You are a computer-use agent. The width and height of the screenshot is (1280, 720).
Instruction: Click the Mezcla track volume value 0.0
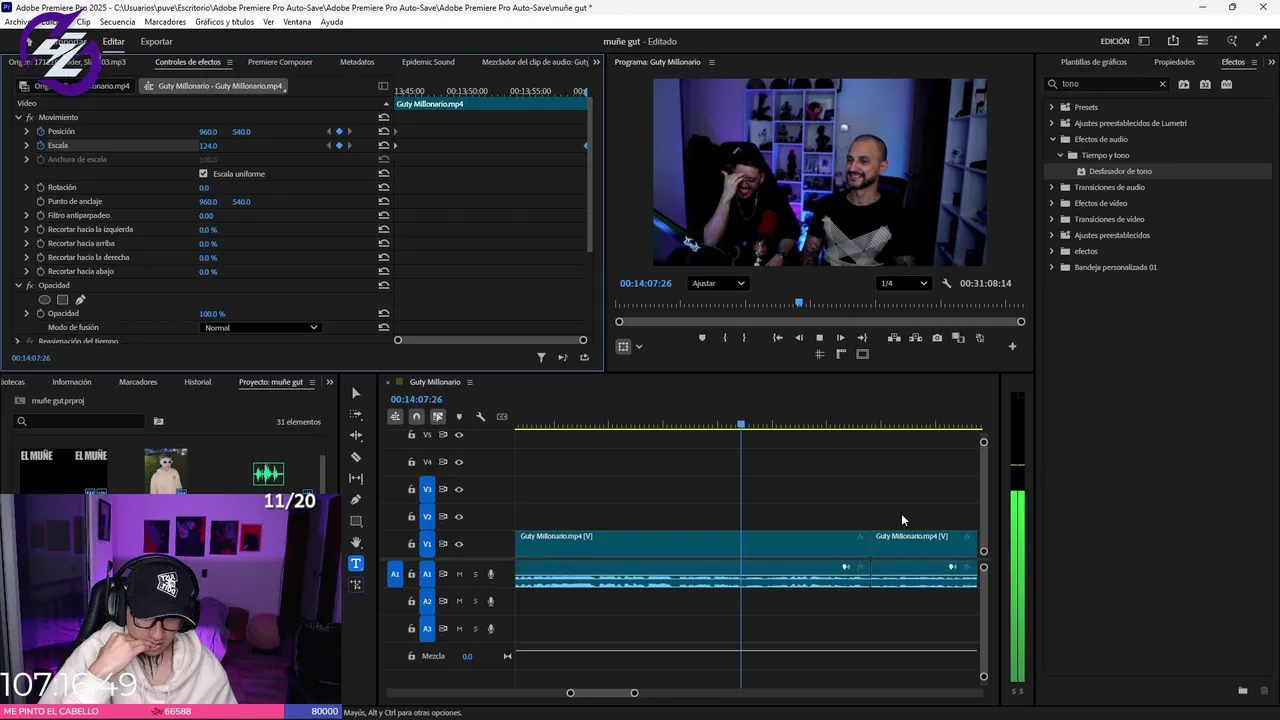pos(467,656)
